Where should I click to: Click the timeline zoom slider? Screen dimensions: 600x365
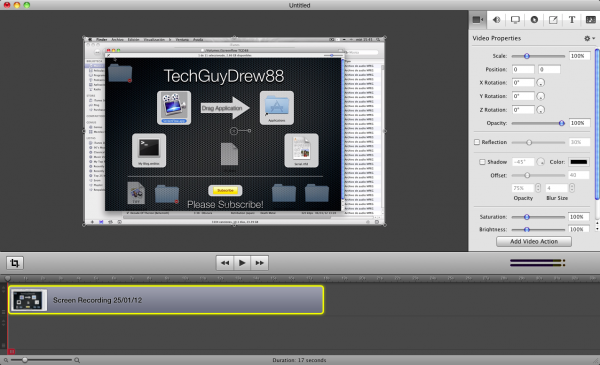41,360
